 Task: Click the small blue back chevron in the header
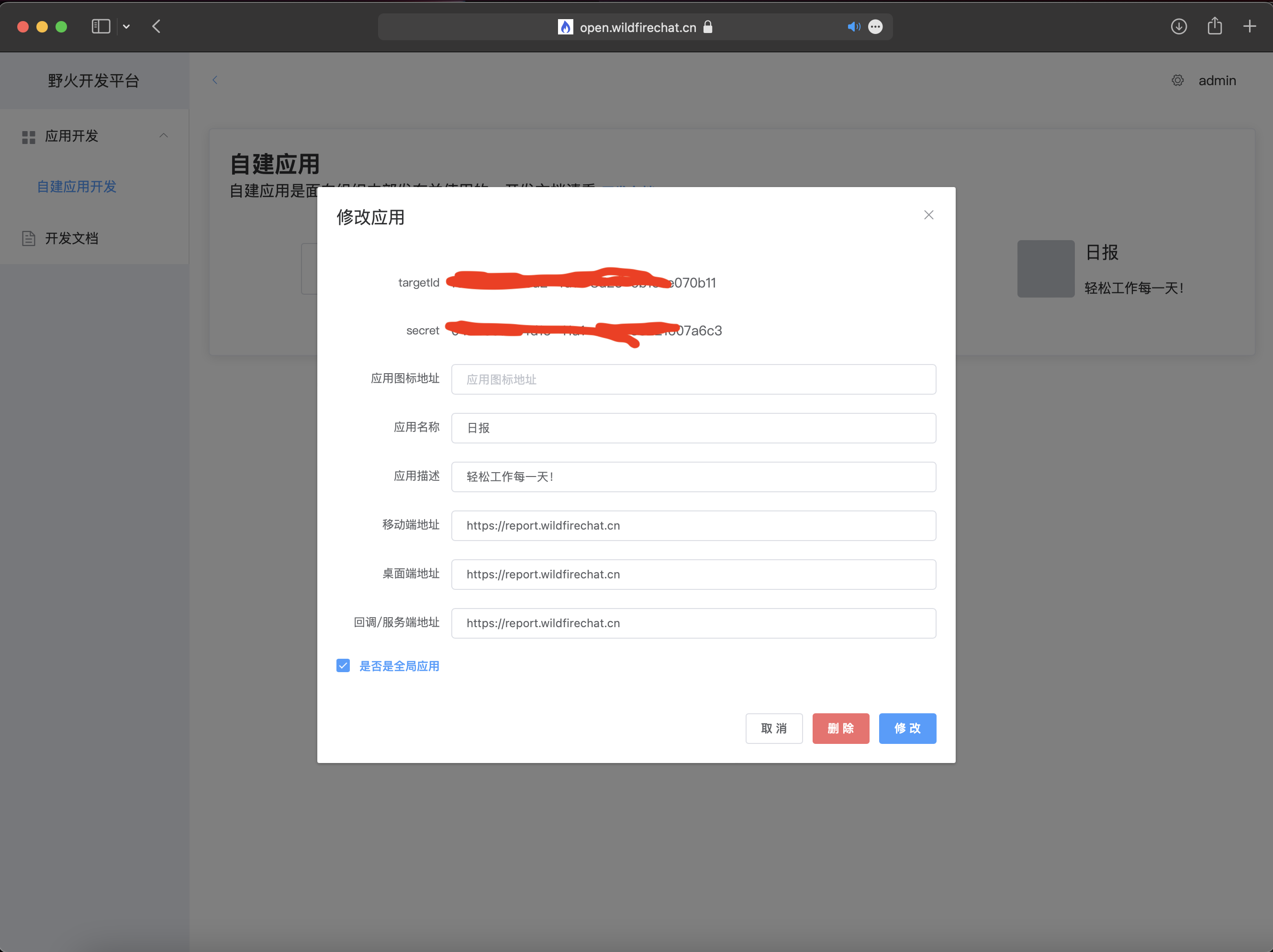pos(215,80)
